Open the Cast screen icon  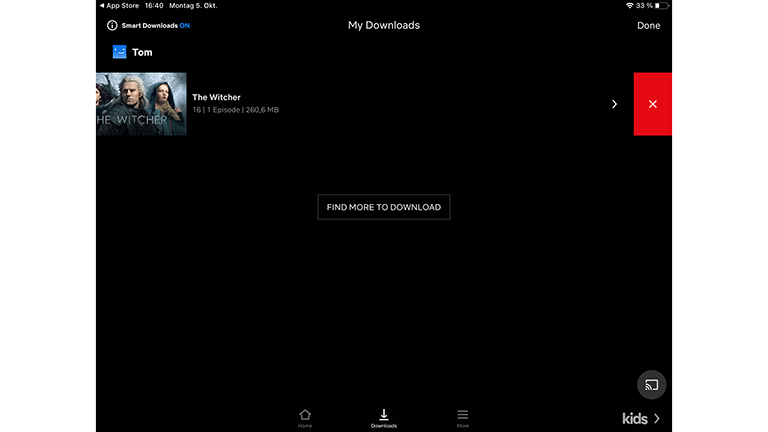(651, 385)
